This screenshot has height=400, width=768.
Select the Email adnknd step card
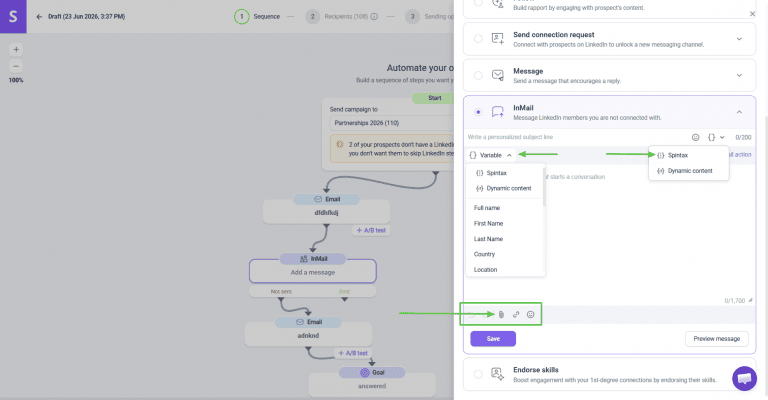pyautogui.click(x=308, y=334)
